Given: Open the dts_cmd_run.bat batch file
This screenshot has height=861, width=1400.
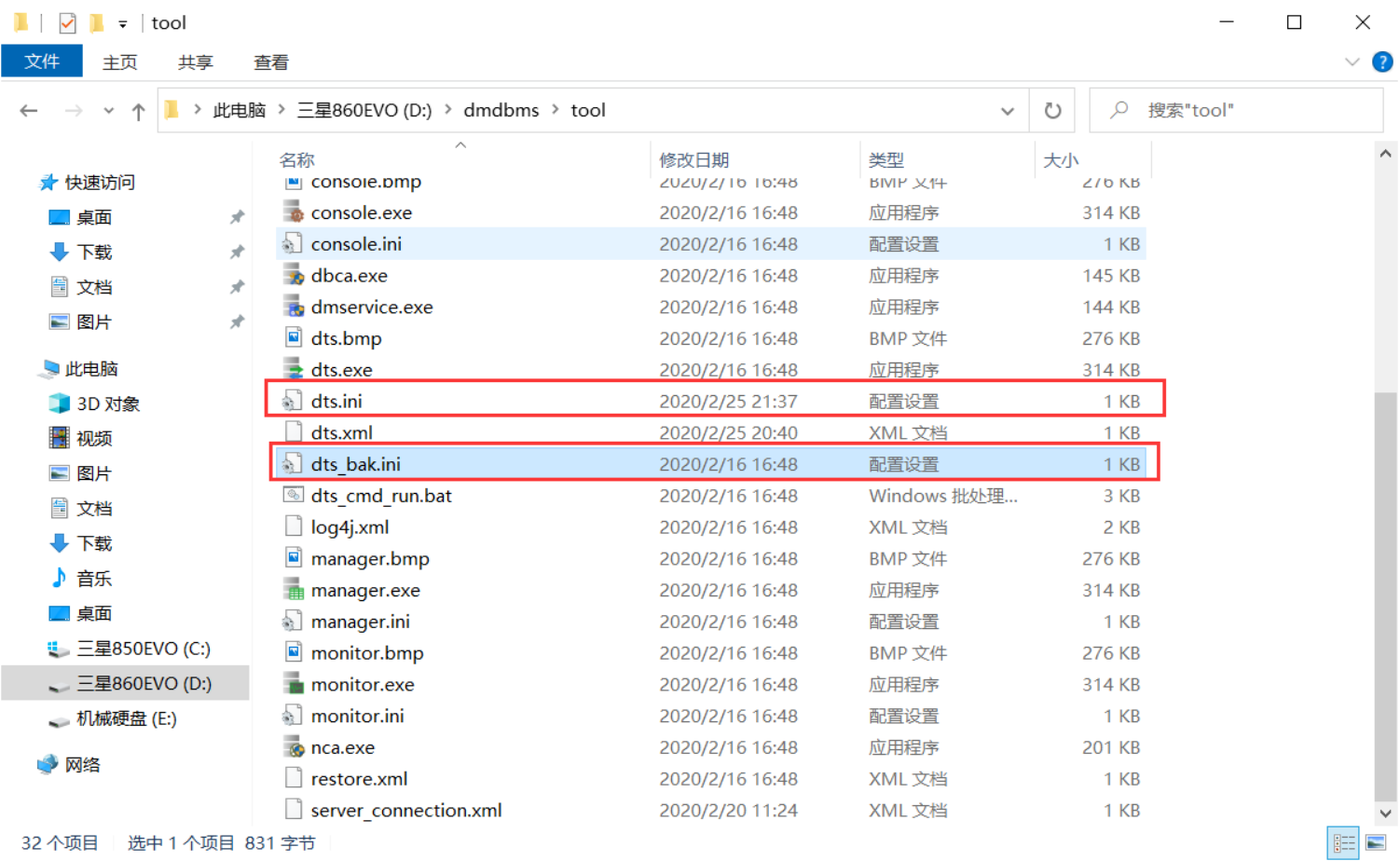Looking at the screenshot, I should pyautogui.click(x=382, y=496).
